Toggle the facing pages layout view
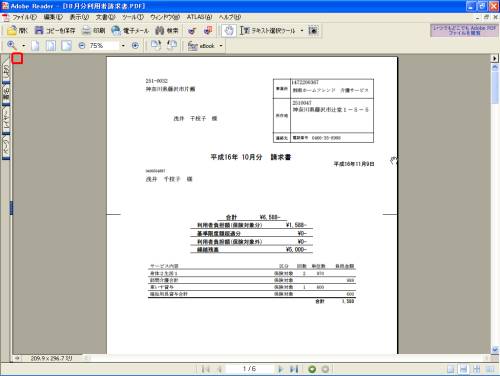The width and height of the screenshot is (500, 376). pyautogui.click(x=477, y=369)
